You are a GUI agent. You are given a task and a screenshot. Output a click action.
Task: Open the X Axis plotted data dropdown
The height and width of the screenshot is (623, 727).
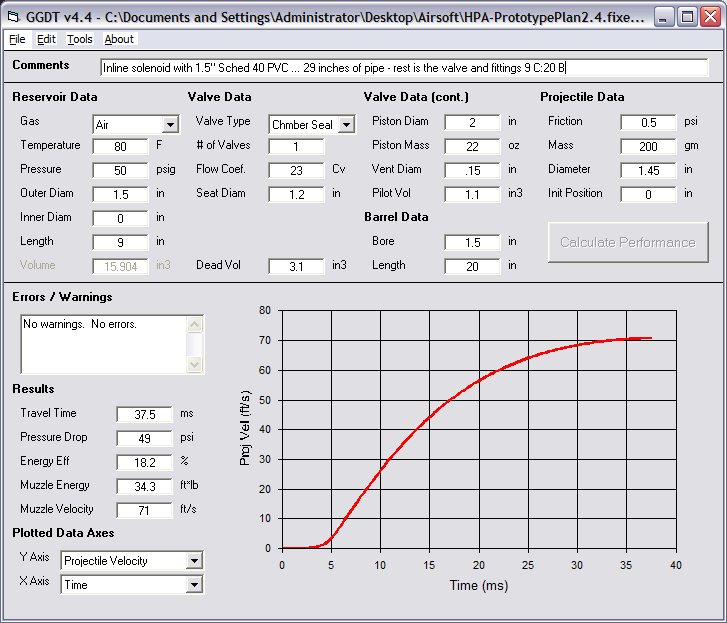pos(194,585)
